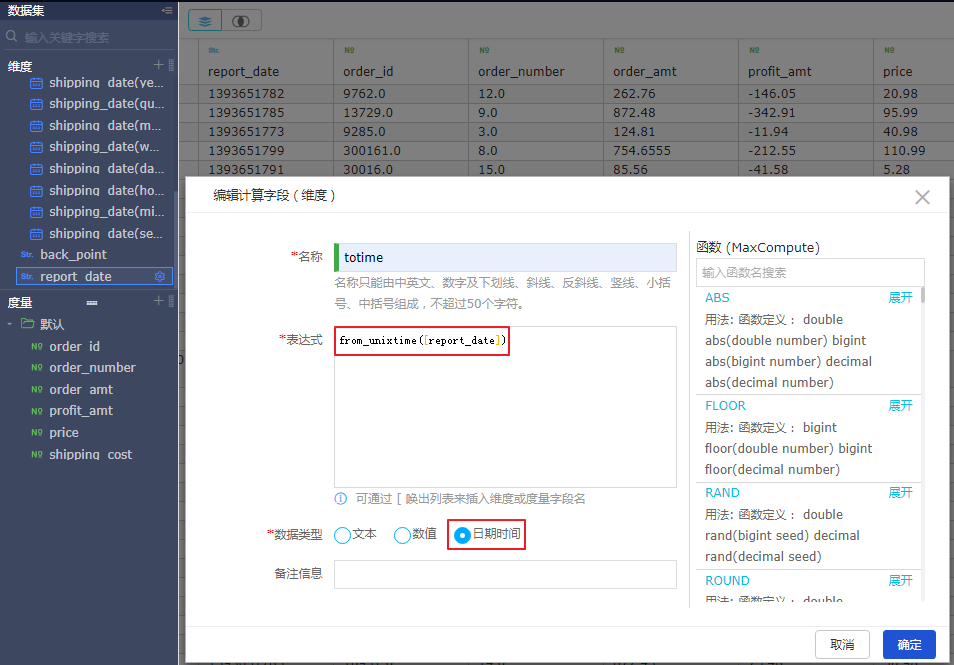Click inside the 表达式 expression editor

pos(505,406)
